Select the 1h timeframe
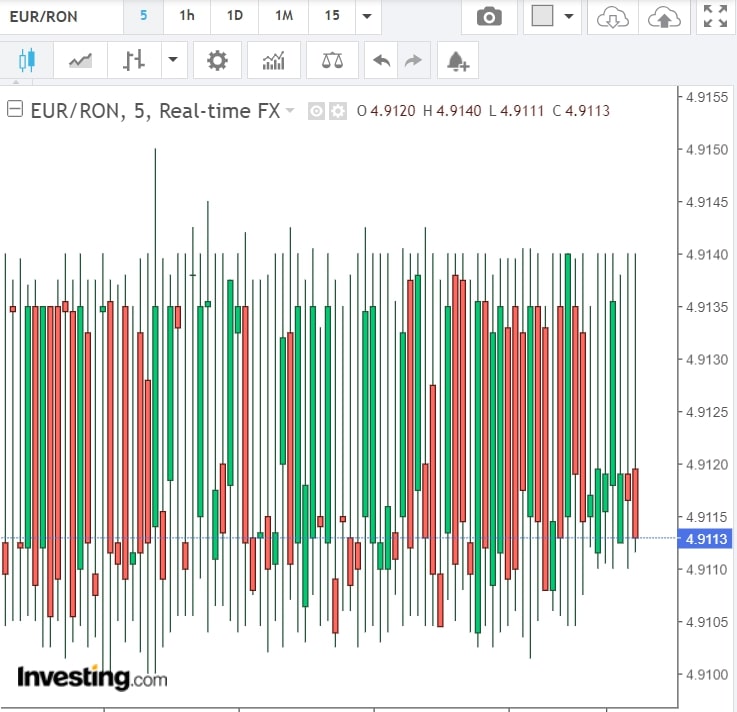This screenshot has height=712, width=737. pos(187,17)
